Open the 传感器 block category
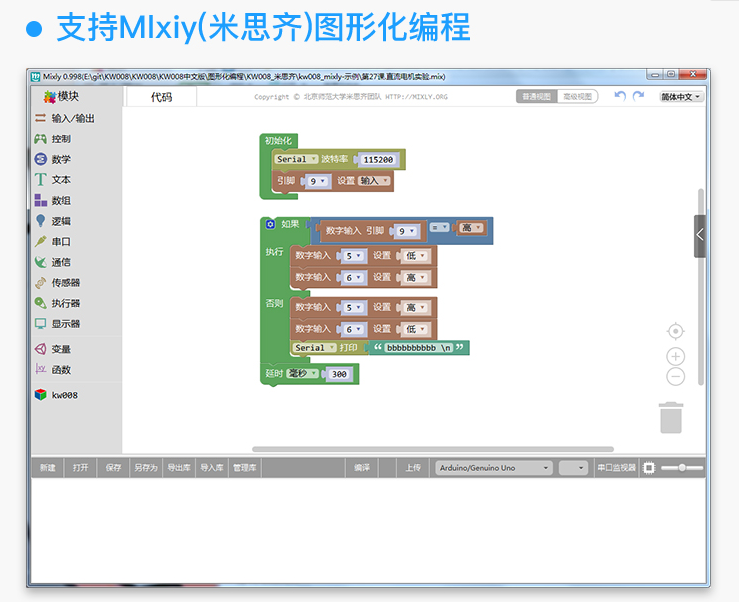739x602 pixels. point(57,283)
